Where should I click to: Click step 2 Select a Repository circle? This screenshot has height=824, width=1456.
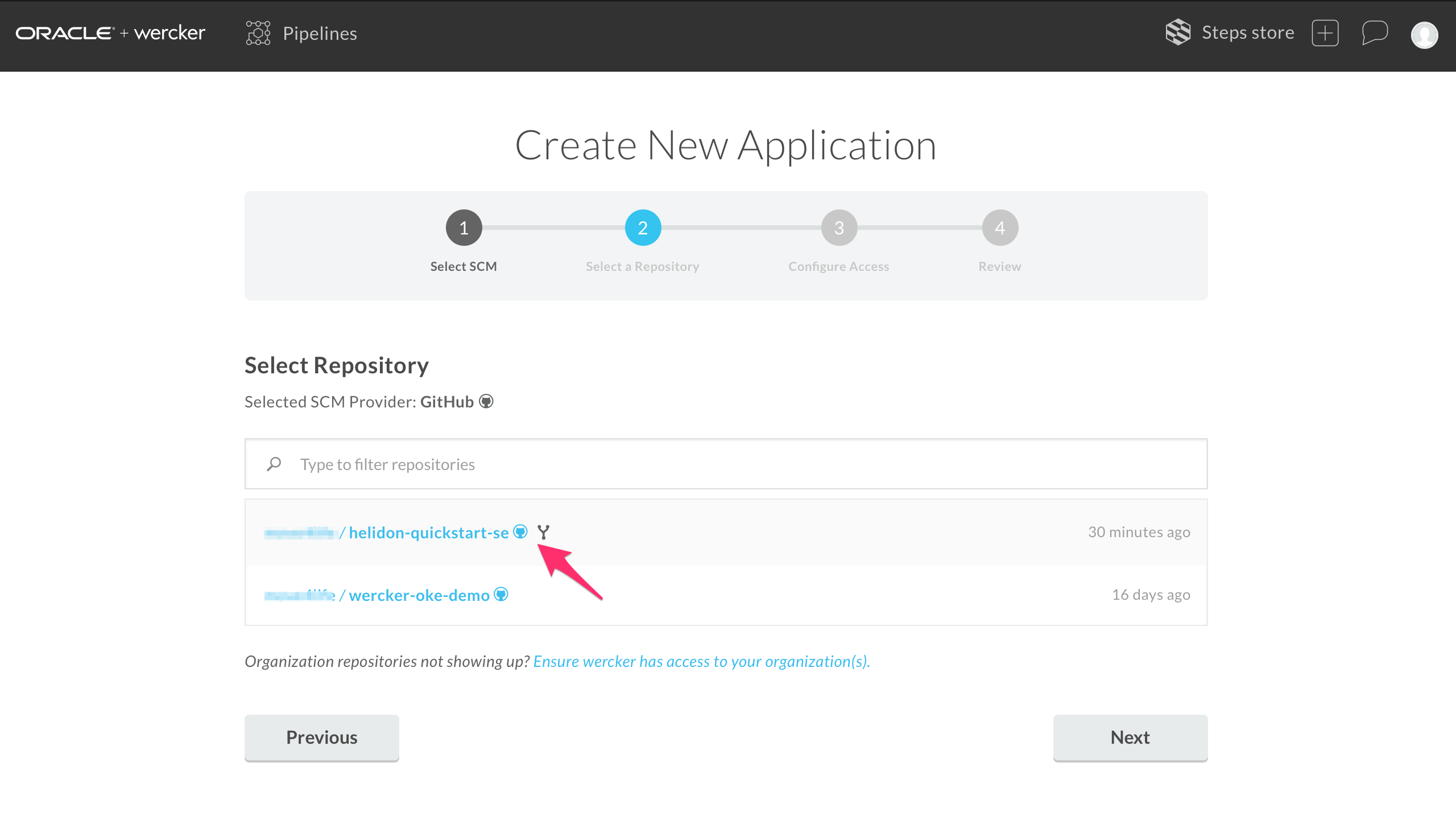pos(643,228)
